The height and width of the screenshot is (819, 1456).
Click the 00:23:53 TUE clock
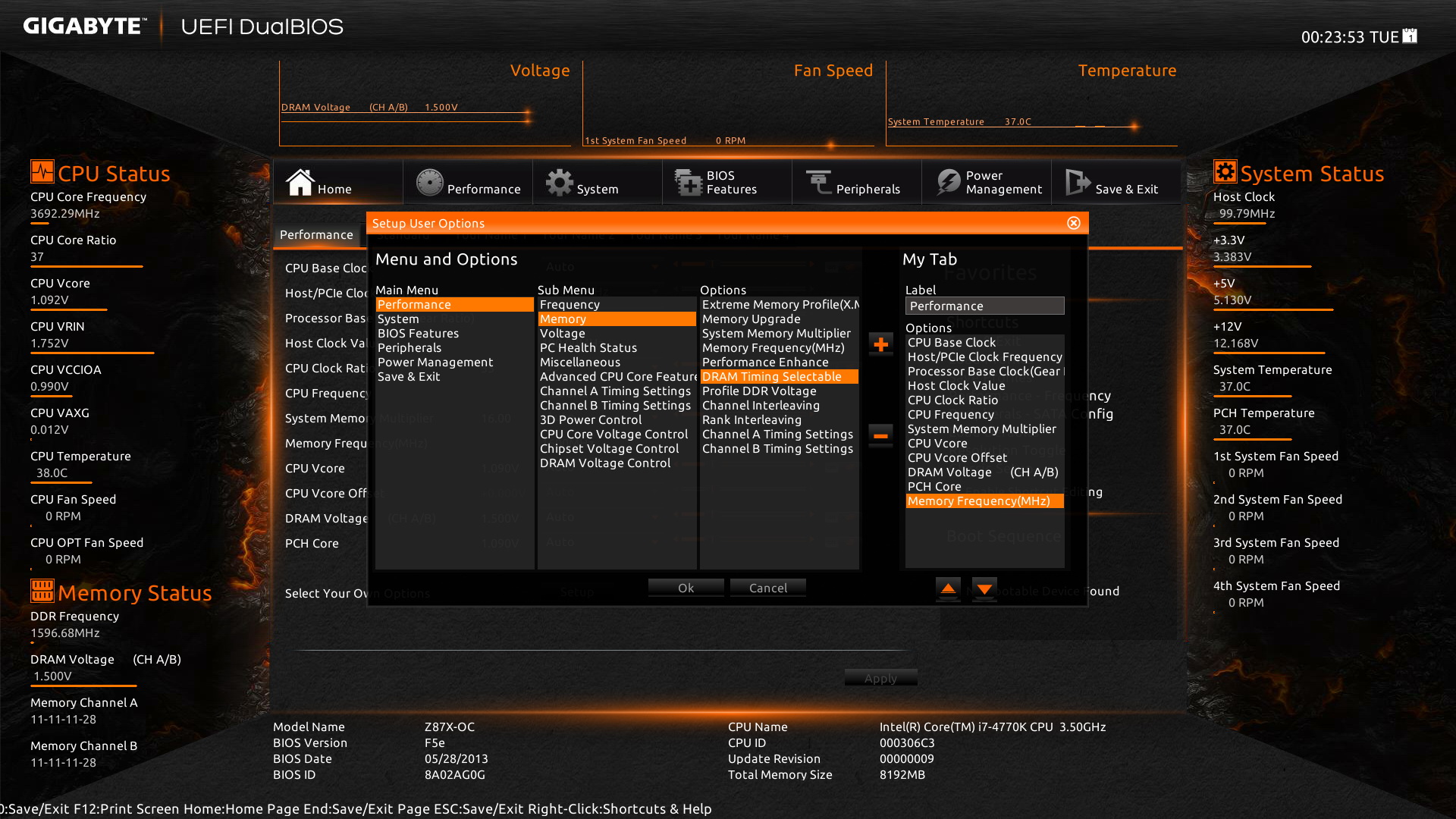1350,37
